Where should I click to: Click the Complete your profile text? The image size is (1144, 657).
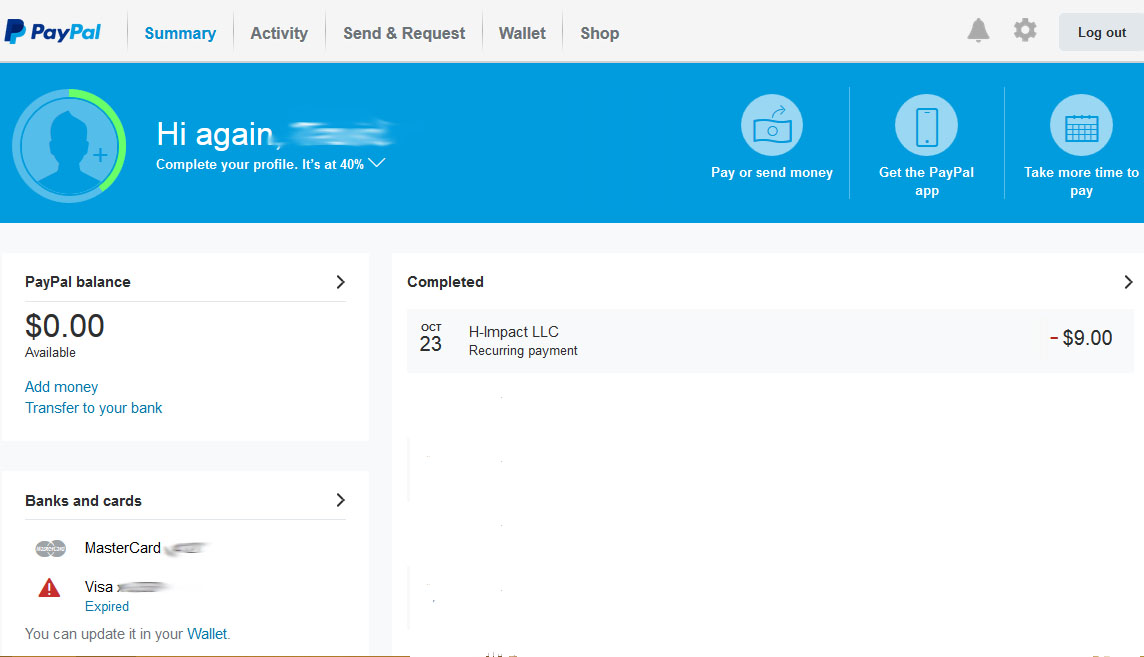click(260, 165)
